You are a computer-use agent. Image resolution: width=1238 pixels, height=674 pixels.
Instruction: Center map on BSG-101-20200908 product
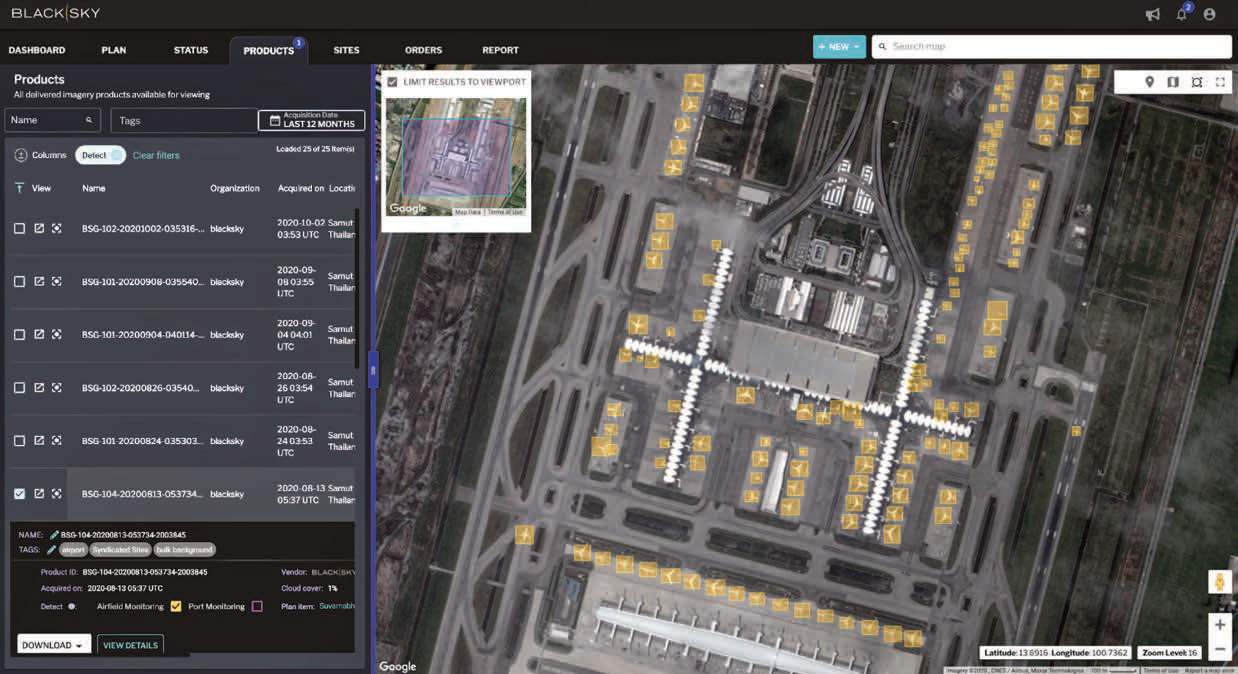57,282
